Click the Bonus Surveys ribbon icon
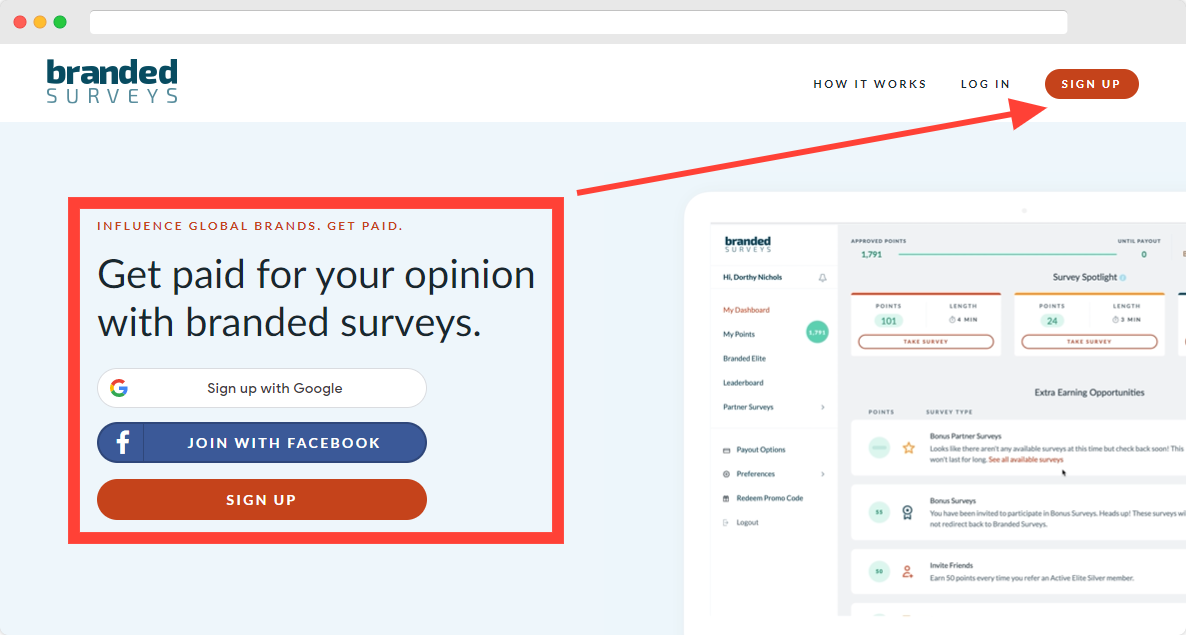This screenshot has width=1186, height=635. [x=907, y=512]
